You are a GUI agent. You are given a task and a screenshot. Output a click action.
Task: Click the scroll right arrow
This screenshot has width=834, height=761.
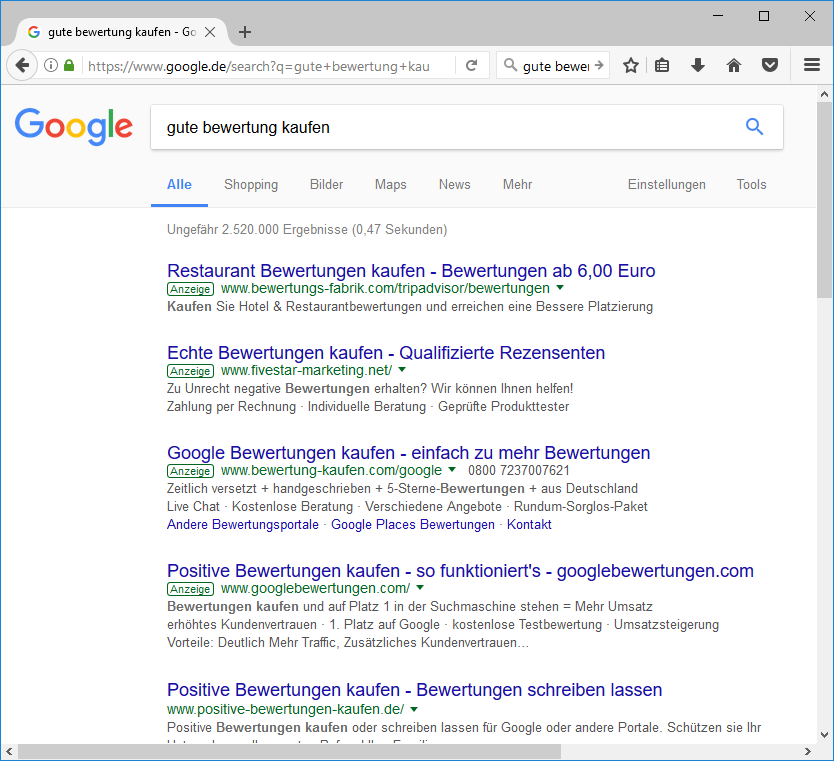[807, 751]
